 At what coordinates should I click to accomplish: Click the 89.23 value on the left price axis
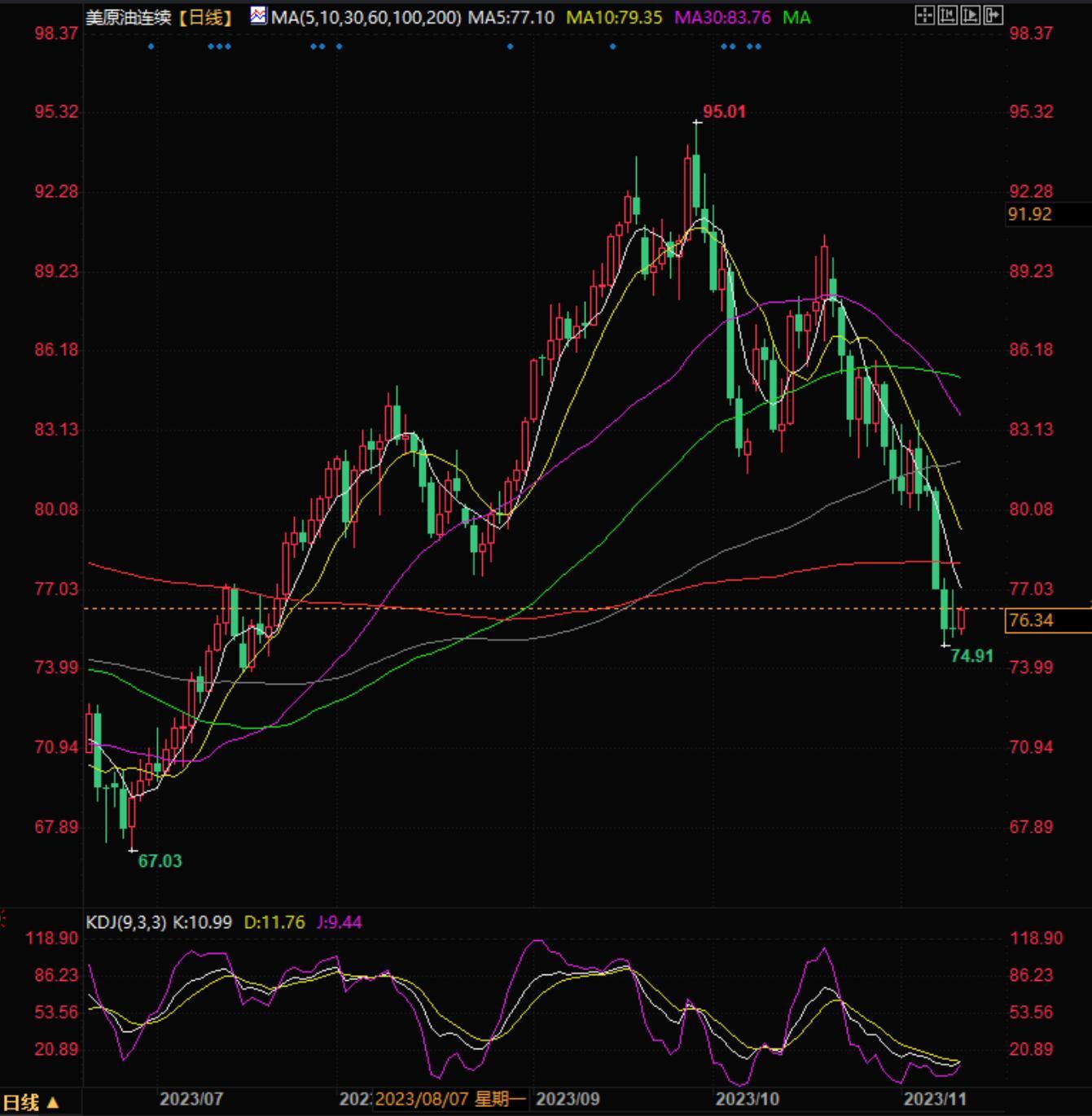point(56,271)
